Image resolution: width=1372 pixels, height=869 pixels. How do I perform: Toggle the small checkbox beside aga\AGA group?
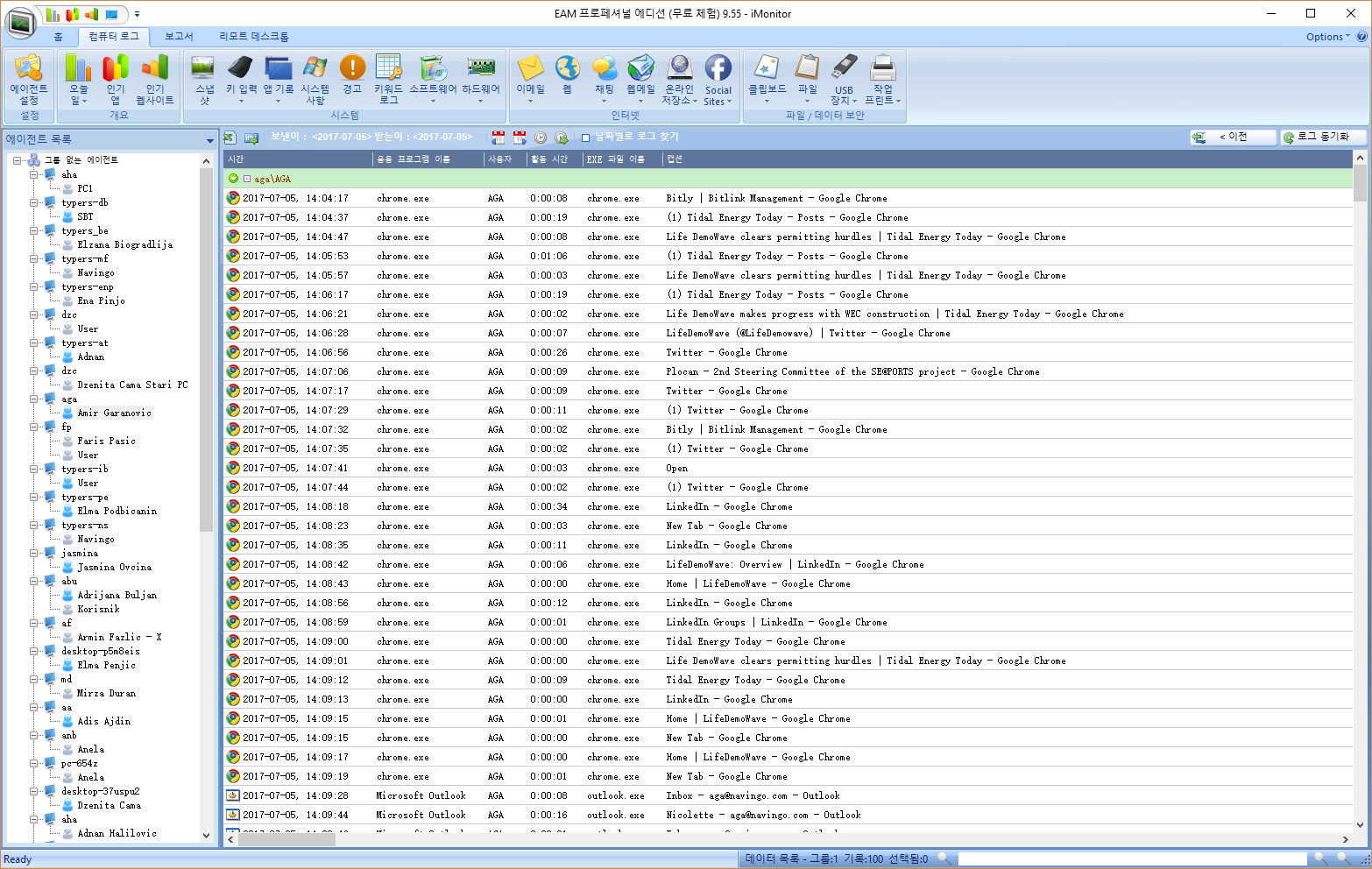pyautogui.click(x=247, y=179)
